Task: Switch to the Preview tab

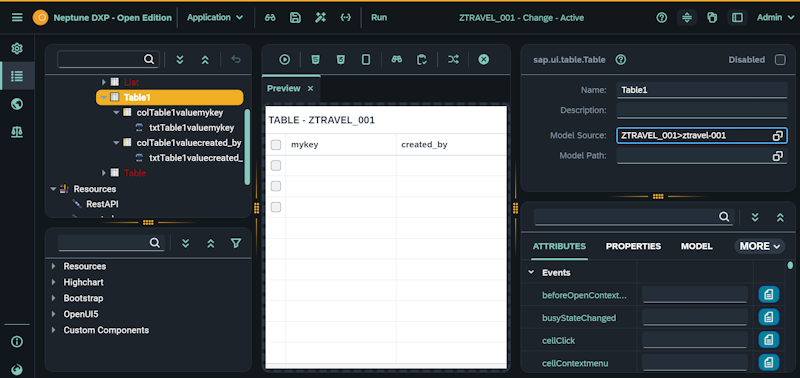Action: [284, 88]
